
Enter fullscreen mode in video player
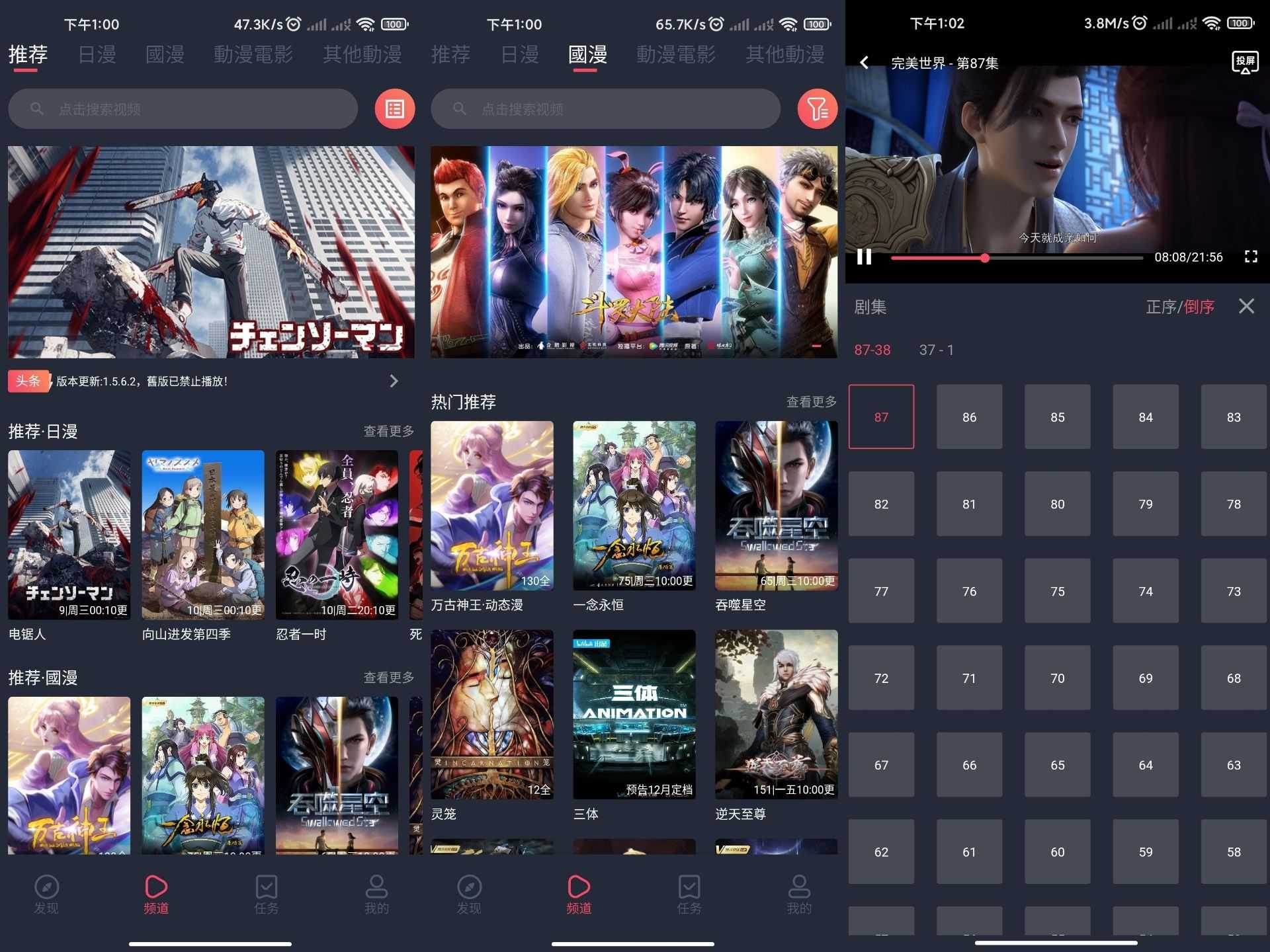point(1250,257)
